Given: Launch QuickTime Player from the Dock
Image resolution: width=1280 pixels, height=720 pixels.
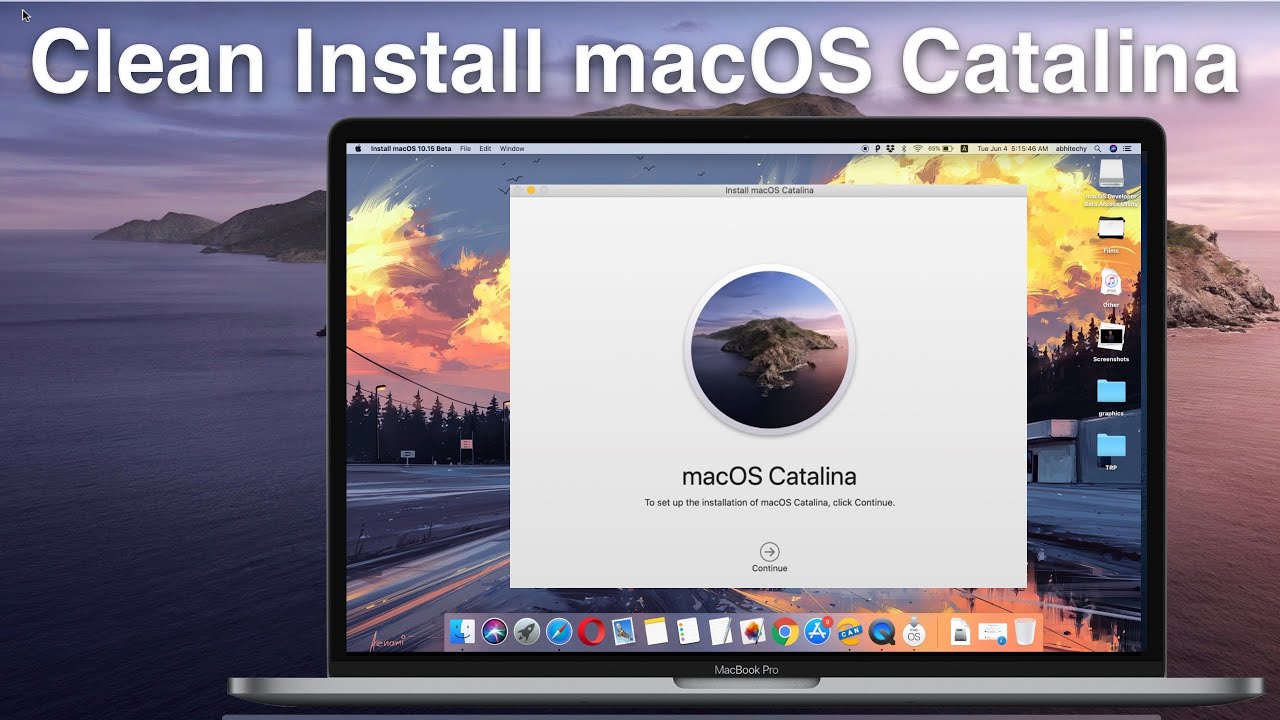Looking at the screenshot, I should click(x=882, y=631).
